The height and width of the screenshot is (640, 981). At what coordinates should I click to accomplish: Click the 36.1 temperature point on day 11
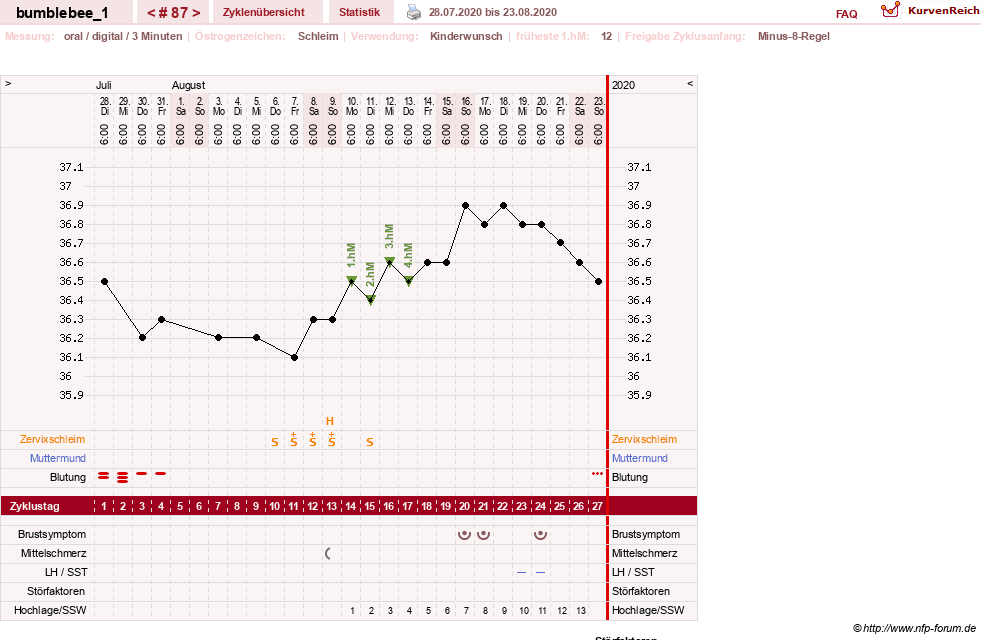click(294, 357)
